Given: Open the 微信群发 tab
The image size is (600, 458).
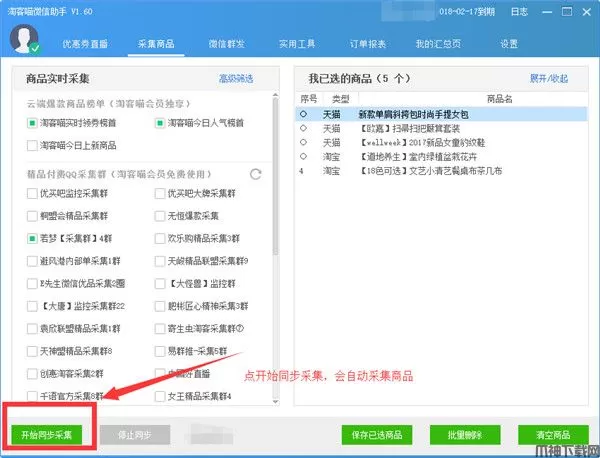Looking at the screenshot, I should 227,44.
